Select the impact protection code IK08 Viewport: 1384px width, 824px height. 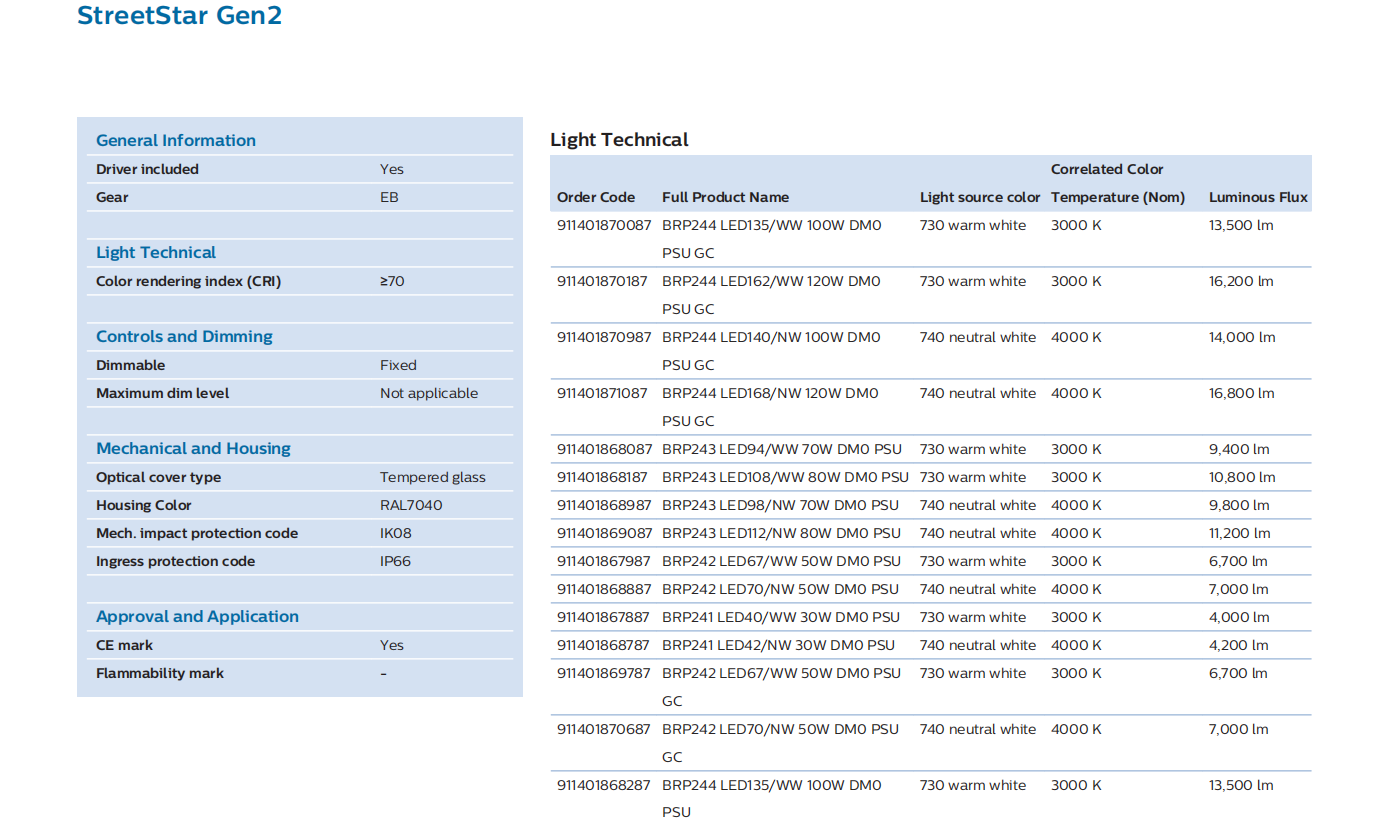pyautogui.click(x=395, y=533)
